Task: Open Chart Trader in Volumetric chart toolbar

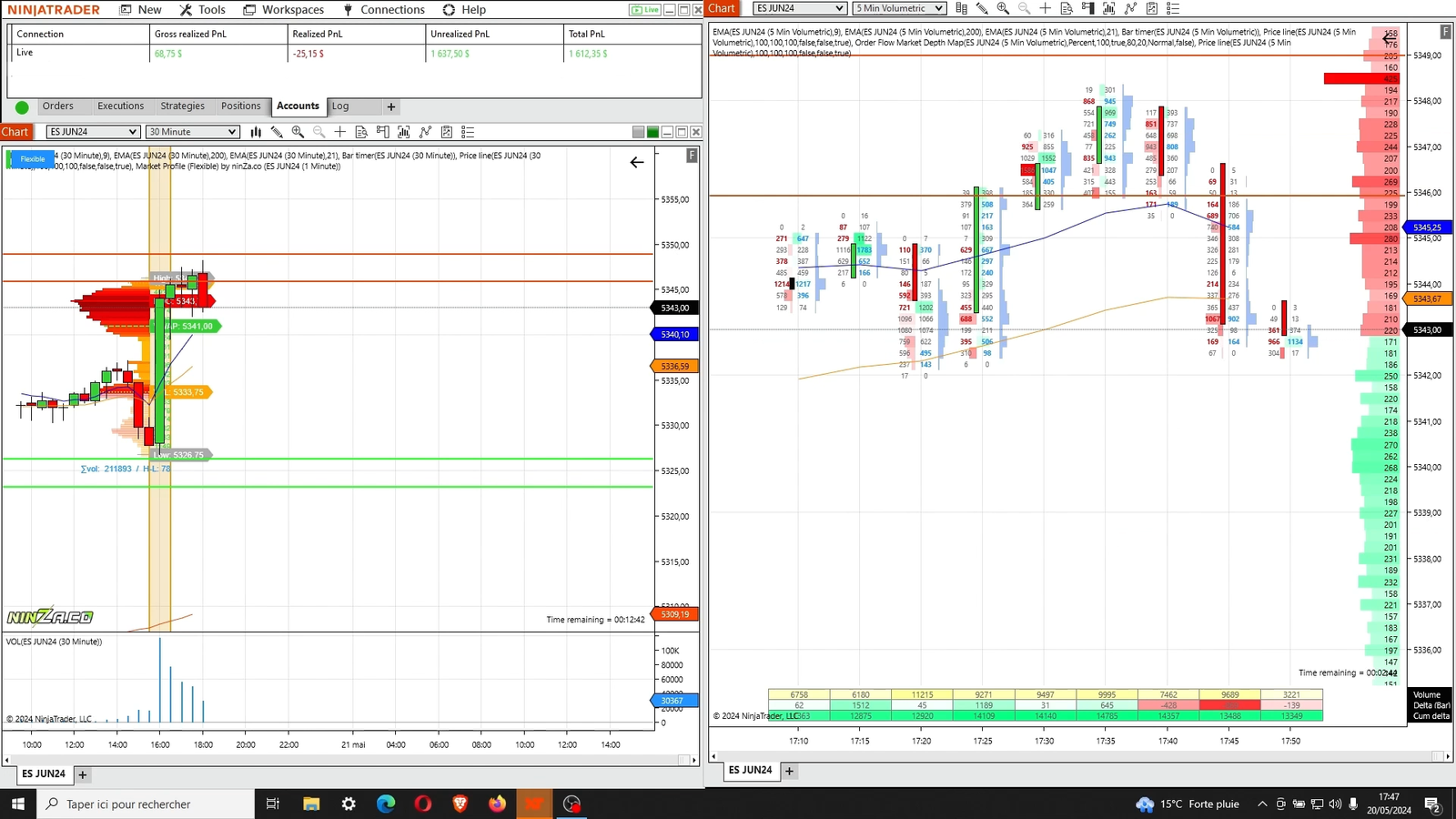Action: (x=1087, y=8)
